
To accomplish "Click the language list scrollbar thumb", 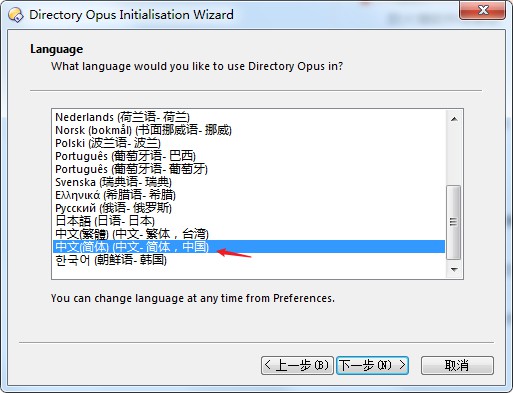I will (x=453, y=222).
